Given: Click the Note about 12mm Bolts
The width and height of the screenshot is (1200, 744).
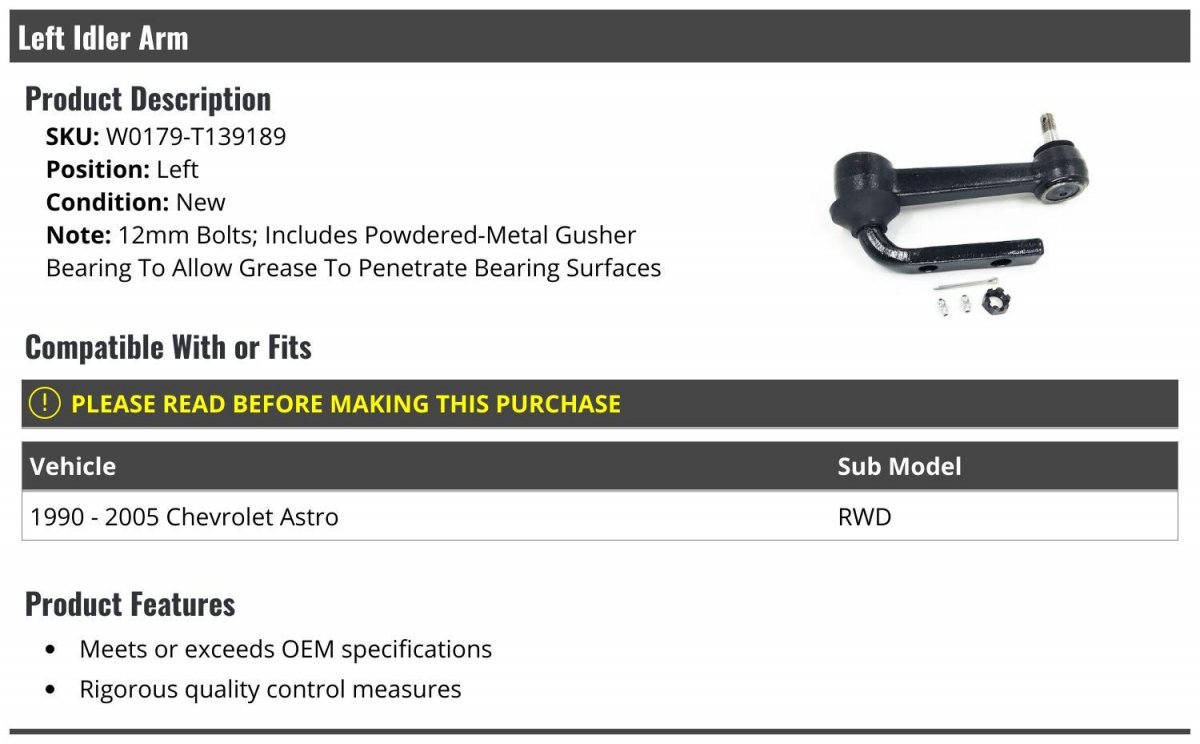Looking at the screenshot, I should coord(354,251).
